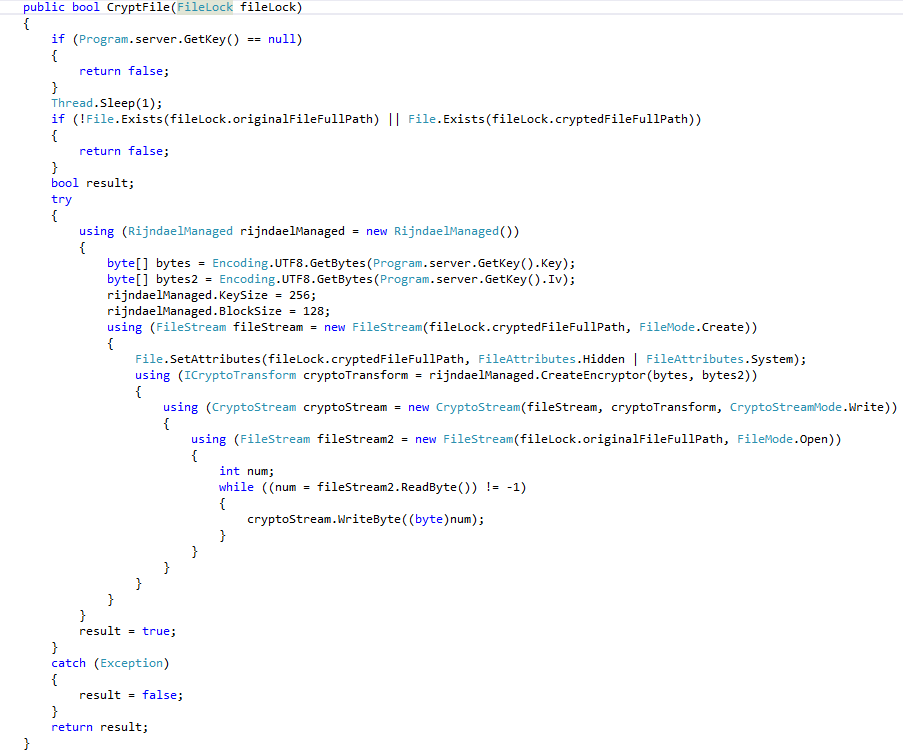The image size is (903, 751).
Task: Click the CryptoStreamMode enum type
Action: (786, 407)
